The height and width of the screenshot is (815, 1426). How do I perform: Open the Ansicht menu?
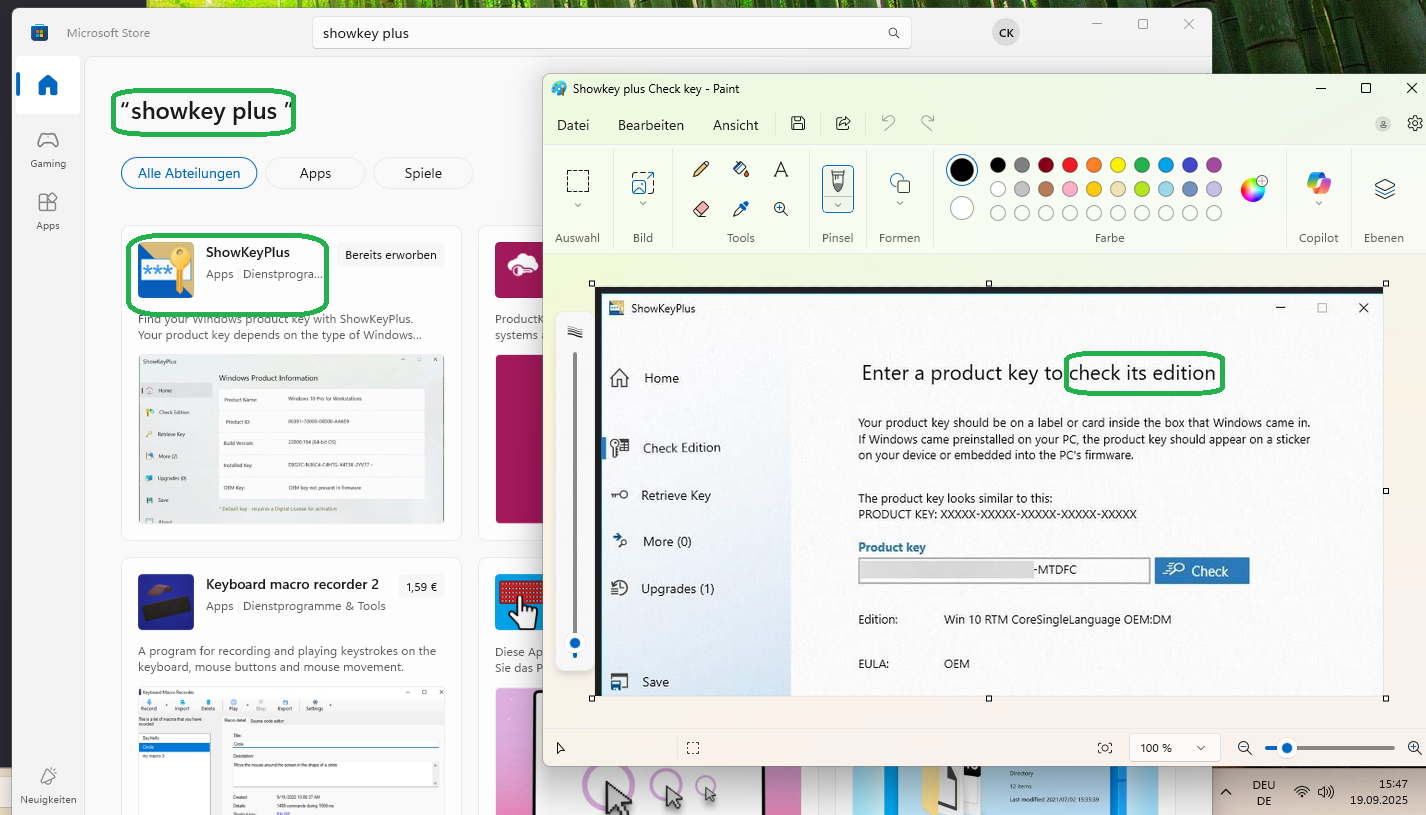[736, 125]
